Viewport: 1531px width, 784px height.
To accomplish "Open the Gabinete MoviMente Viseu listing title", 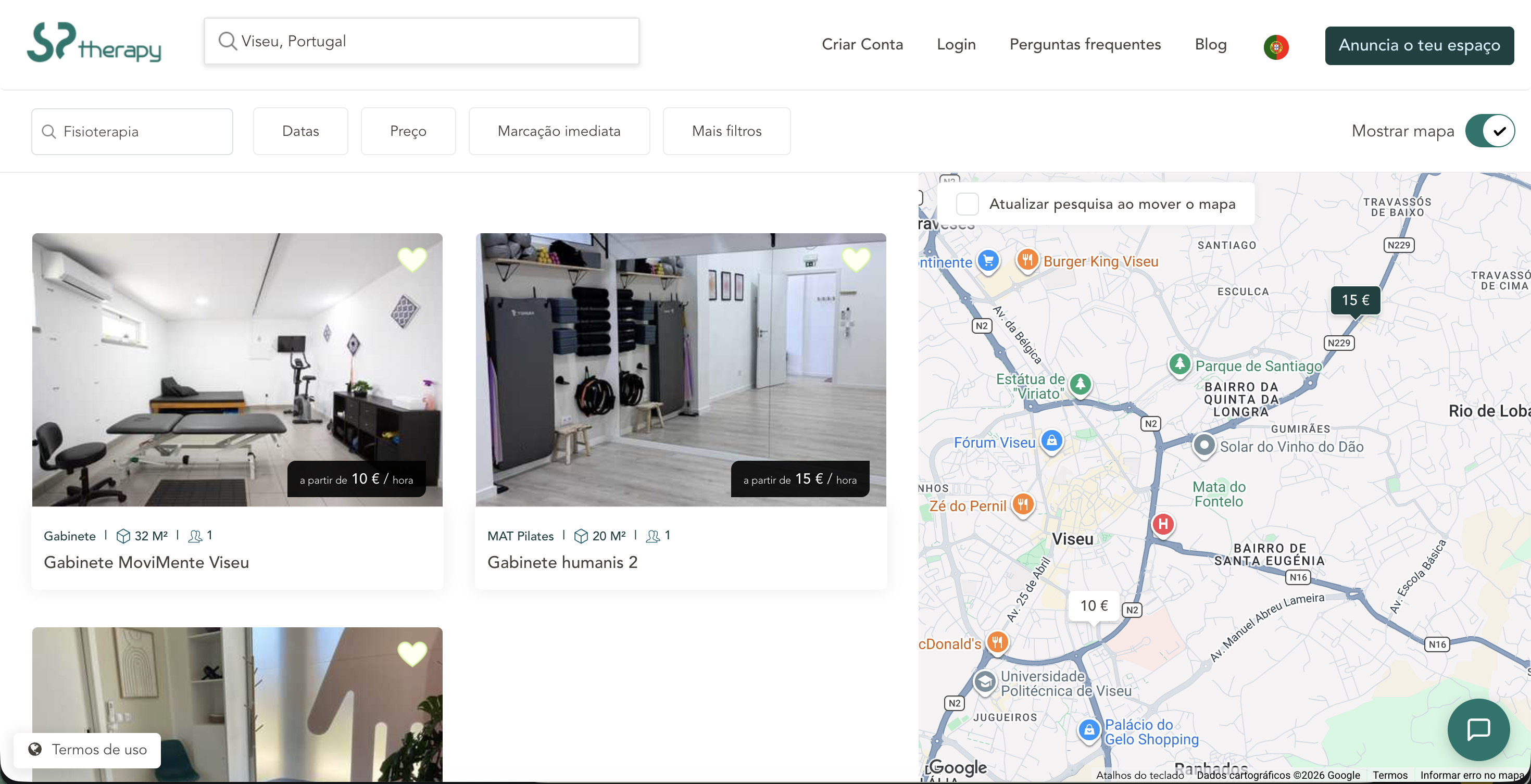I will [x=146, y=562].
